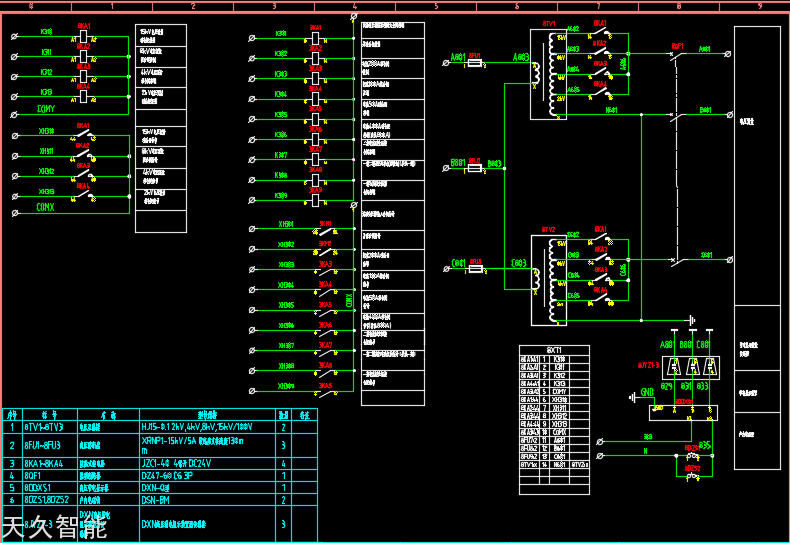Select column 9 in the top ruler
The width and height of the screenshot is (790, 543).
coord(760,6)
